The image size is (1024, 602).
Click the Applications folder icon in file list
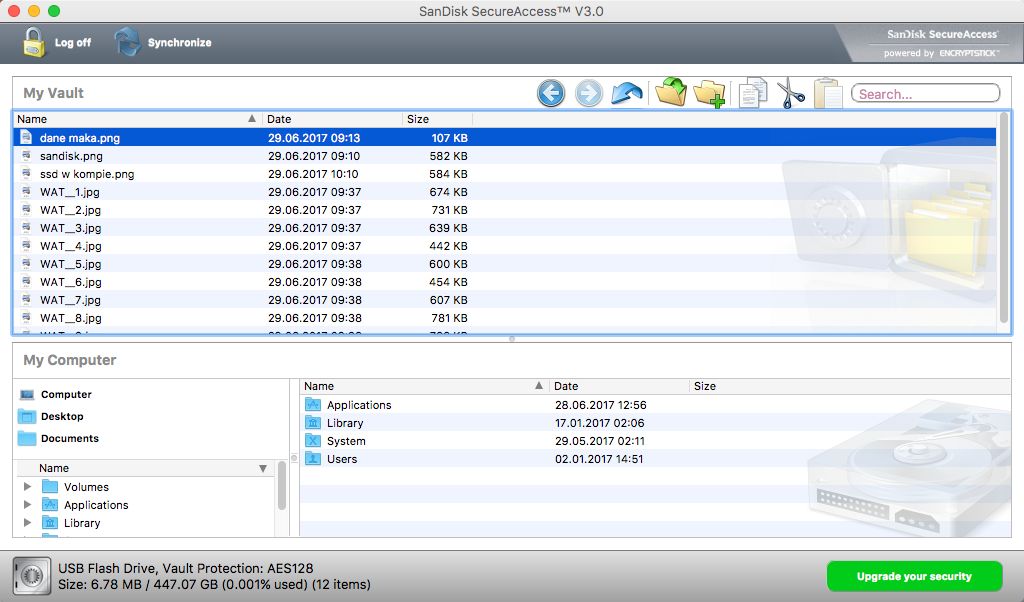tap(313, 405)
